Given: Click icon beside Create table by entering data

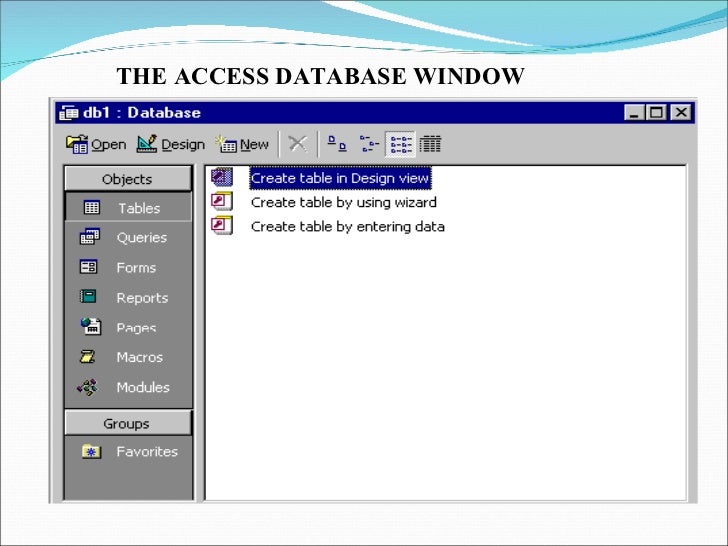Looking at the screenshot, I should point(222,225).
